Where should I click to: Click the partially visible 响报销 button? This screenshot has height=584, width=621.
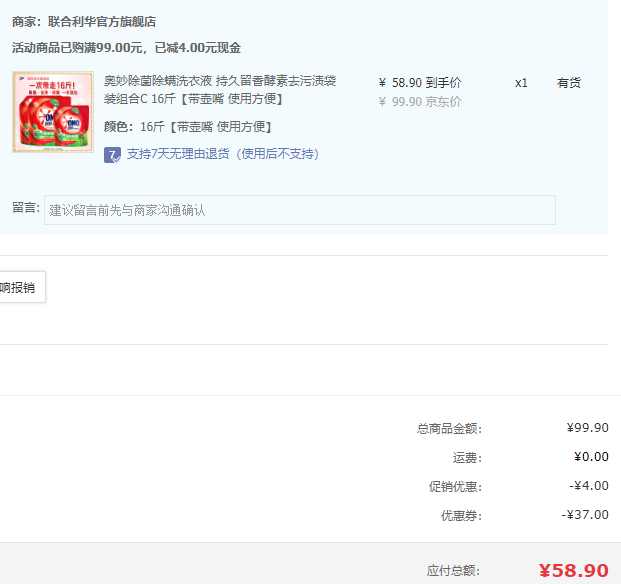coord(22,287)
